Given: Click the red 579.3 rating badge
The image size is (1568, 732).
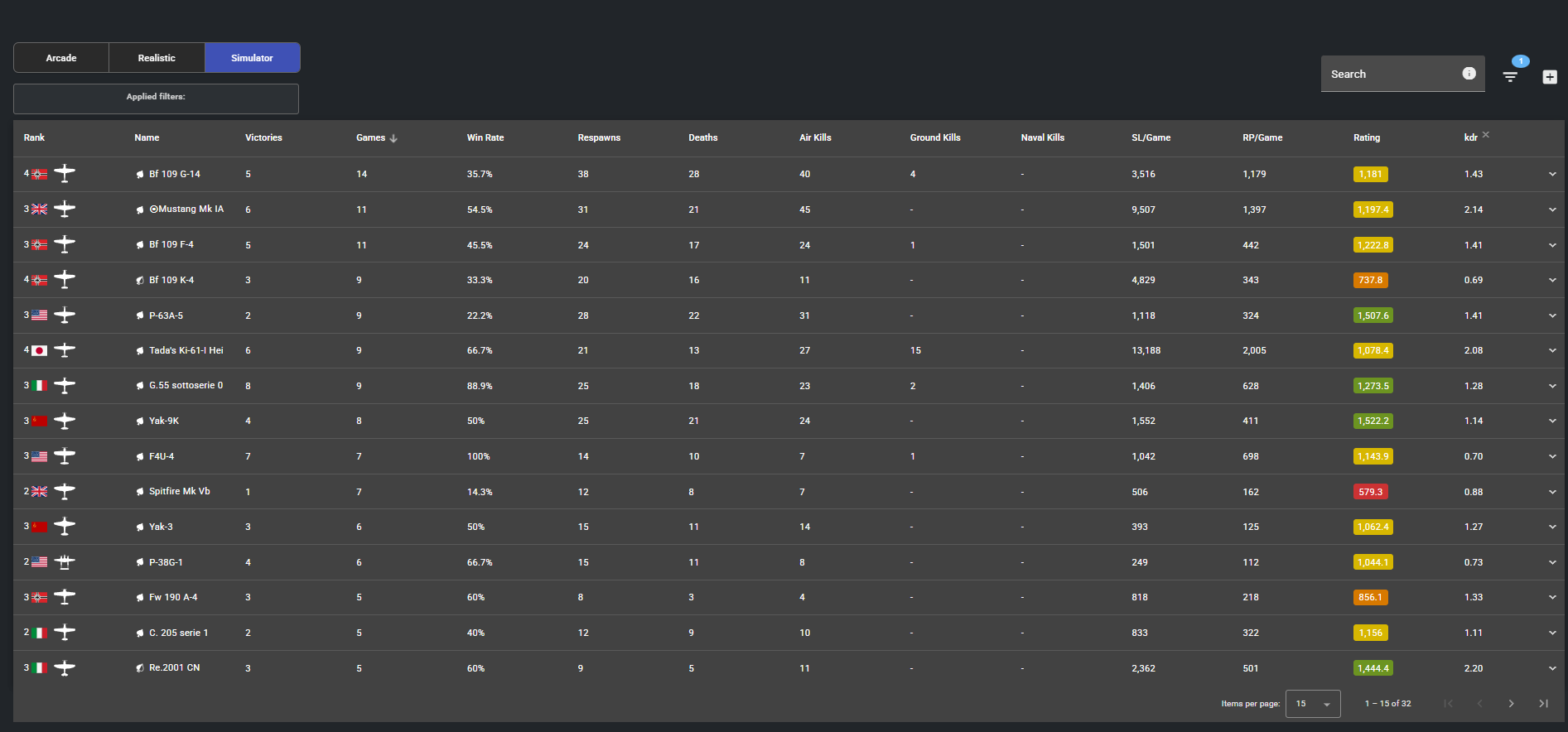Looking at the screenshot, I should [x=1371, y=492].
